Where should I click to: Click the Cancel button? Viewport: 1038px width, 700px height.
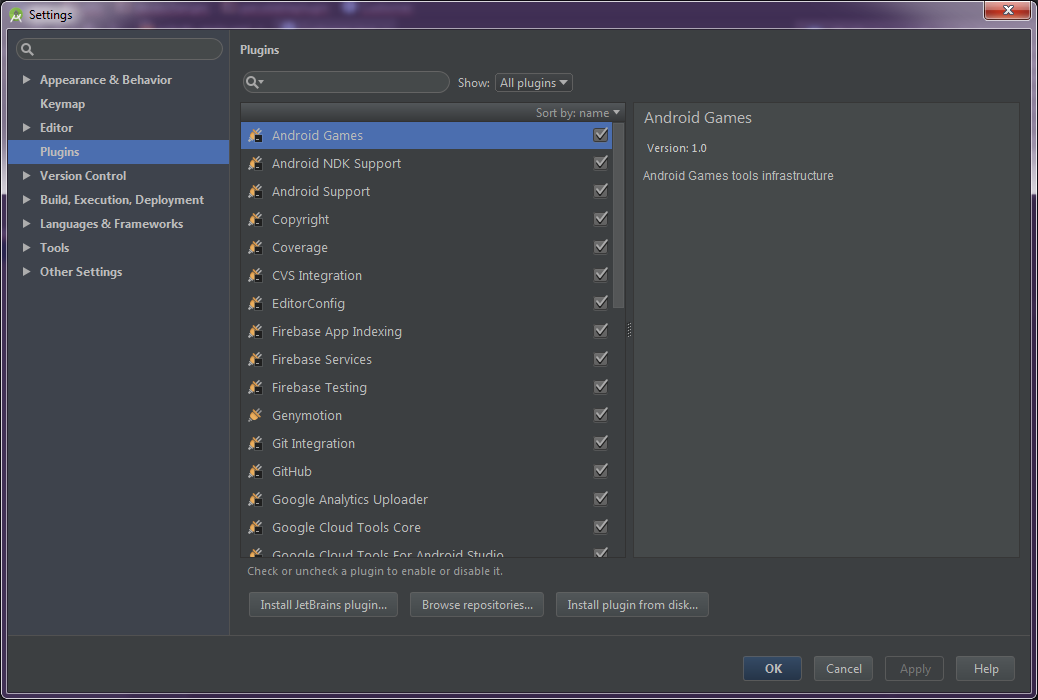(843, 669)
